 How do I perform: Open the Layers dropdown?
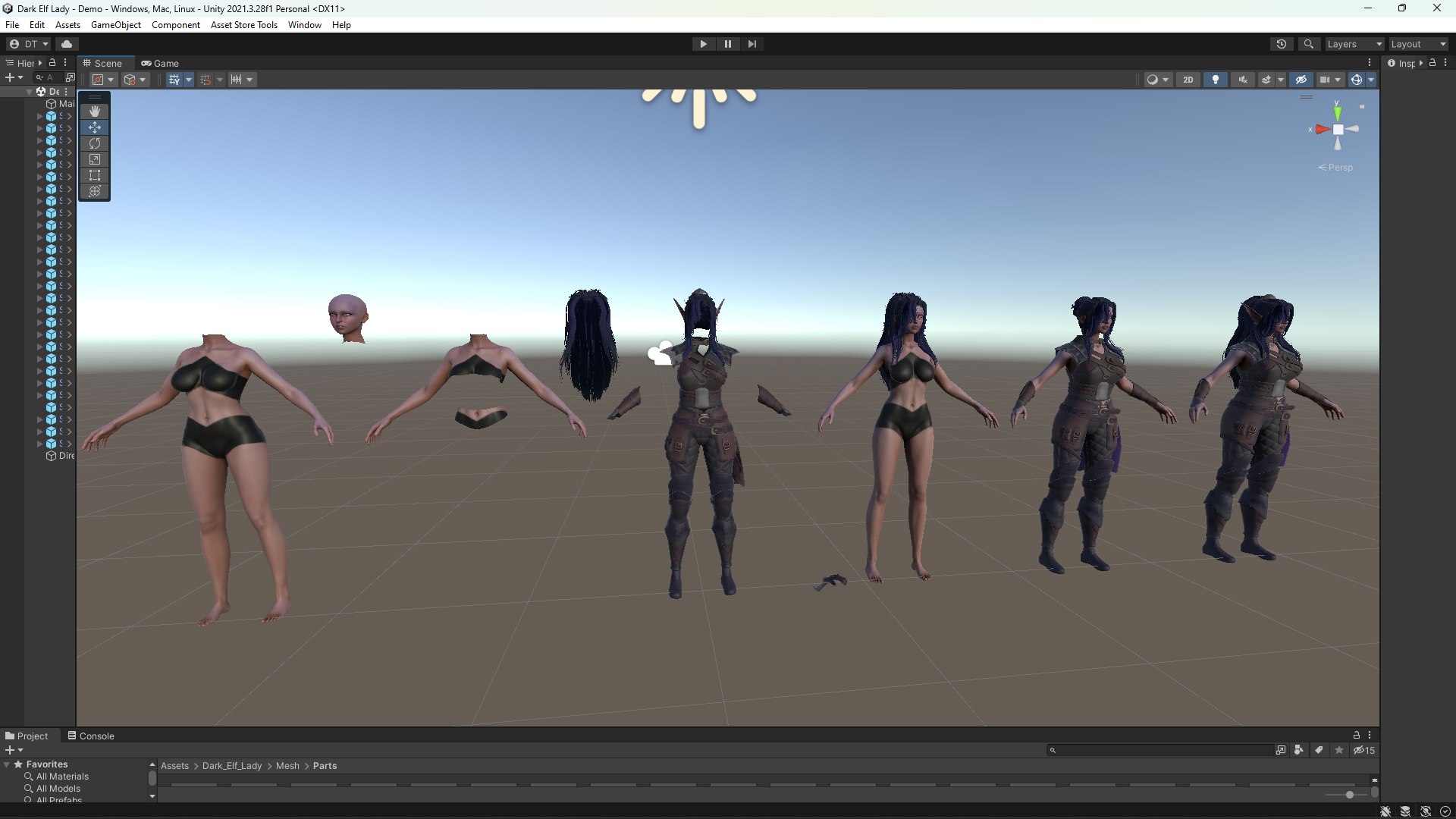click(1354, 44)
